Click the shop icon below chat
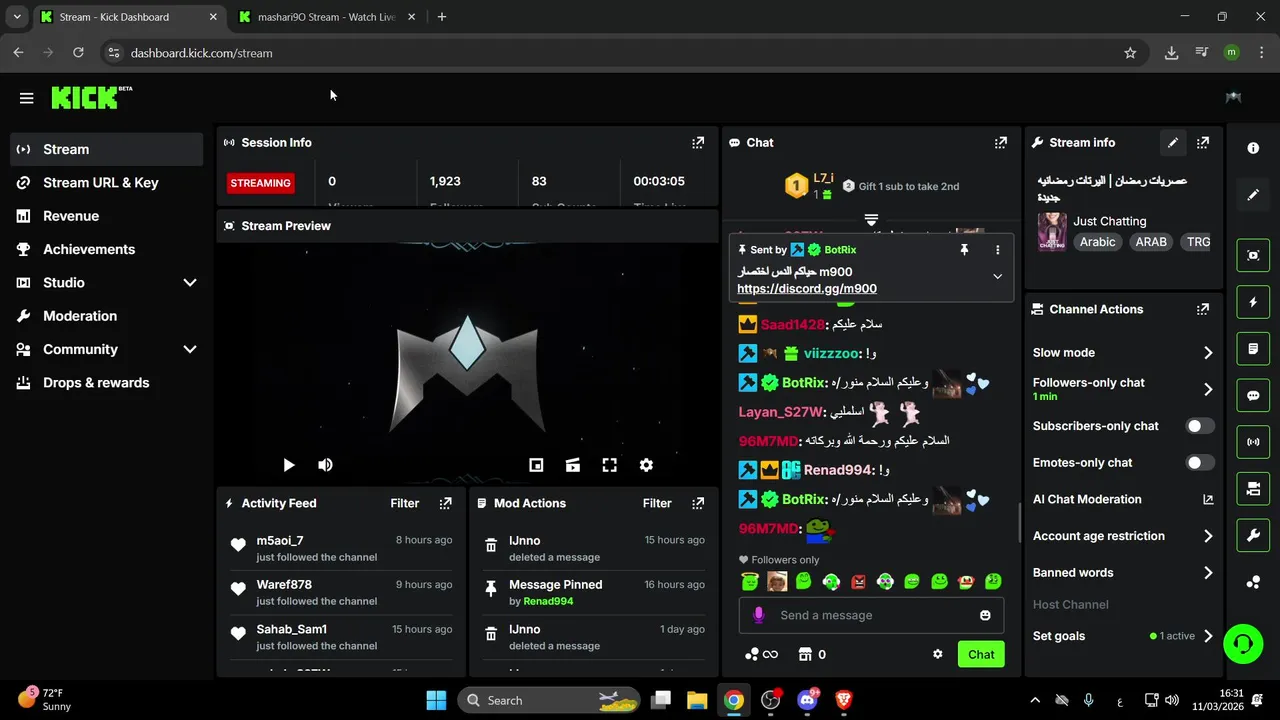This screenshot has width=1280, height=720. tap(805, 654)
